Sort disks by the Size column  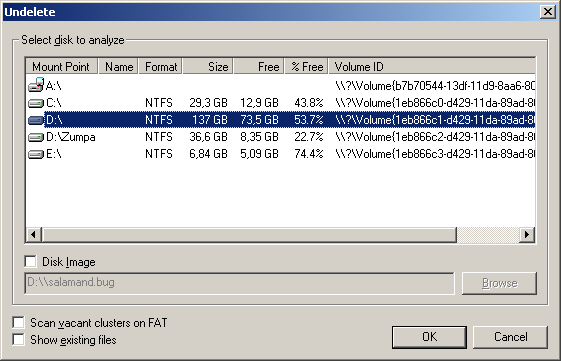click(208, 66)
